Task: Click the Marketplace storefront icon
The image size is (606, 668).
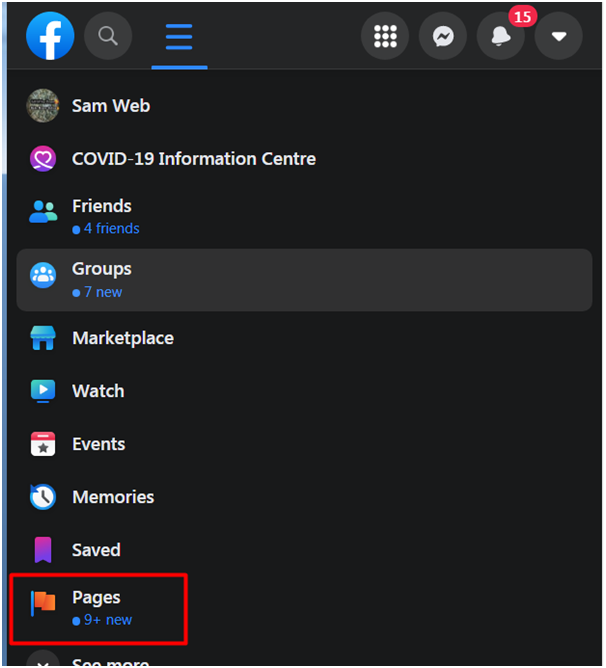Action: [x=43, y=338]
